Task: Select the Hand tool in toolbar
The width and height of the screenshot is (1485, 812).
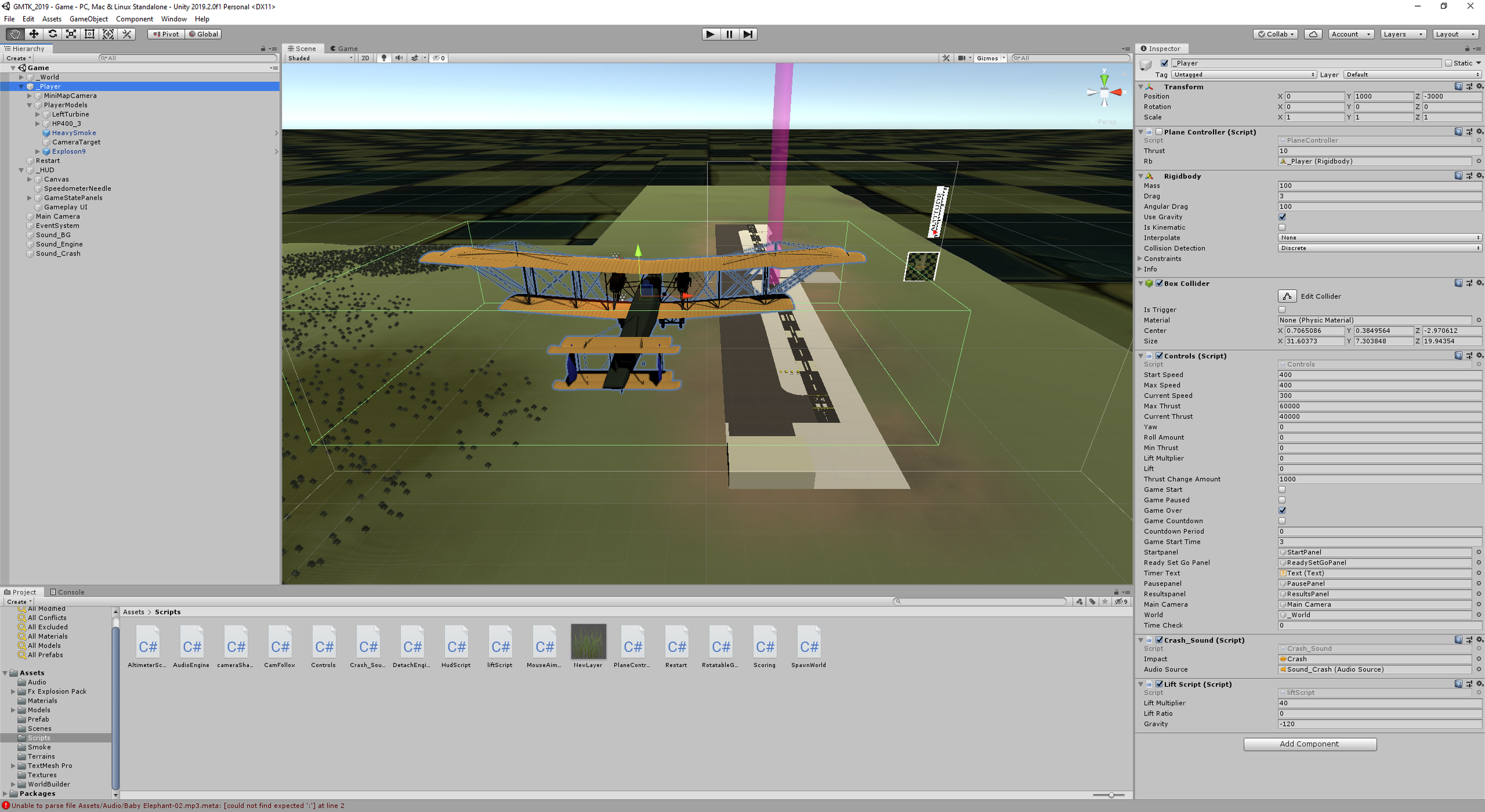Action: [15, 34]
